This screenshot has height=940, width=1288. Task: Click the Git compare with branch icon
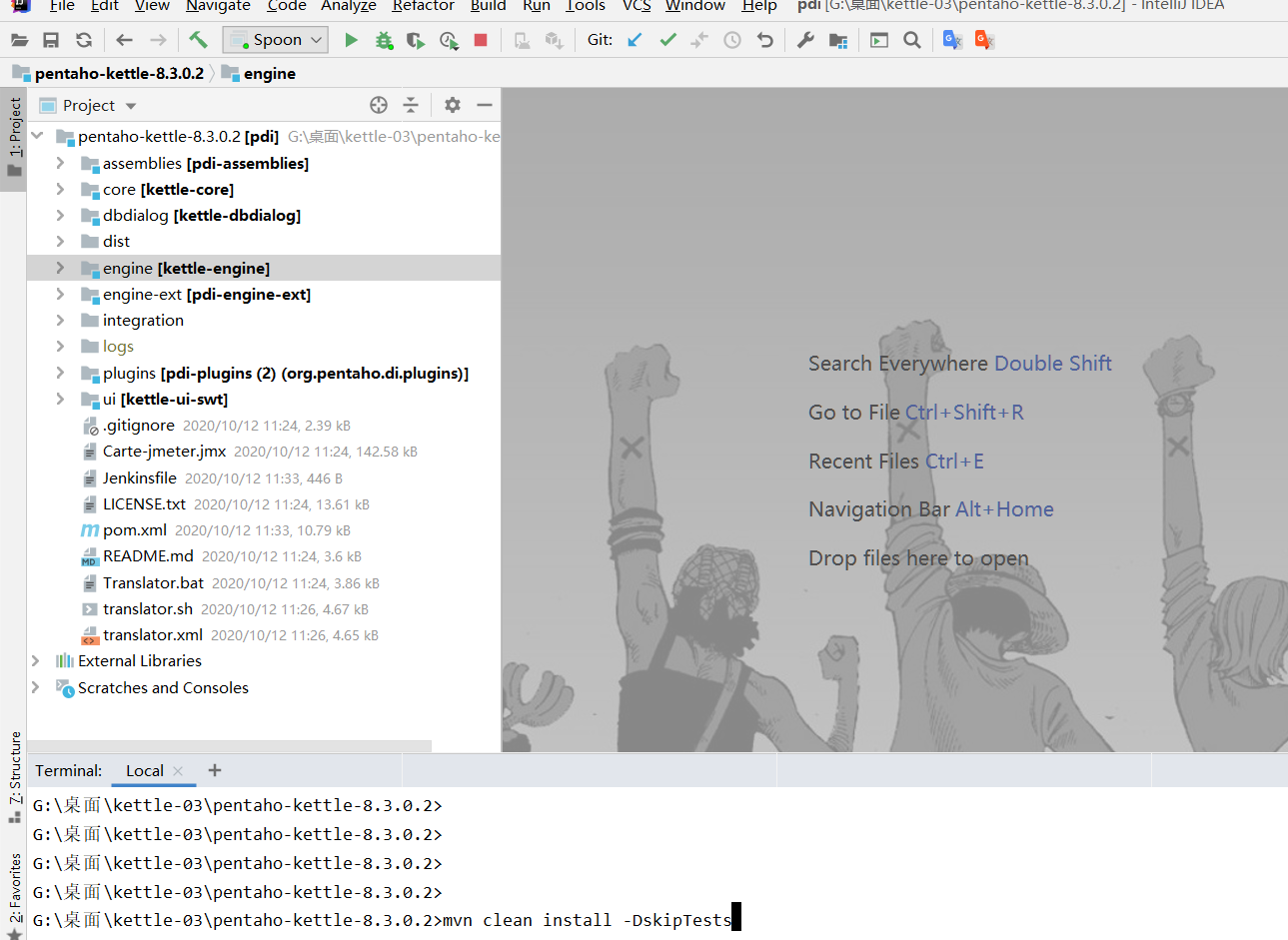point(699,40)
